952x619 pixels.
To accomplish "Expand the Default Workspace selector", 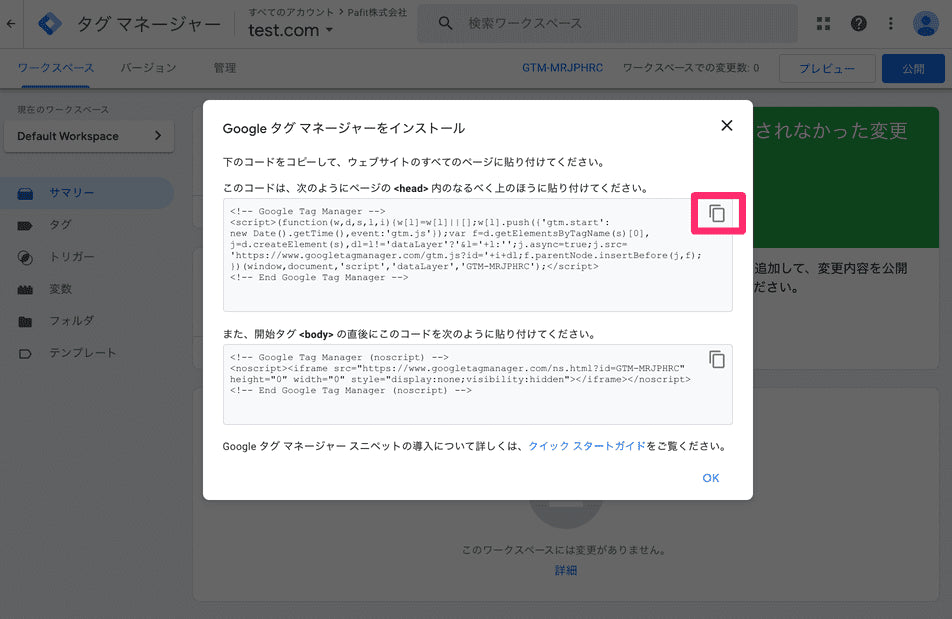I will pyautogui.click(x=89, y=136).
